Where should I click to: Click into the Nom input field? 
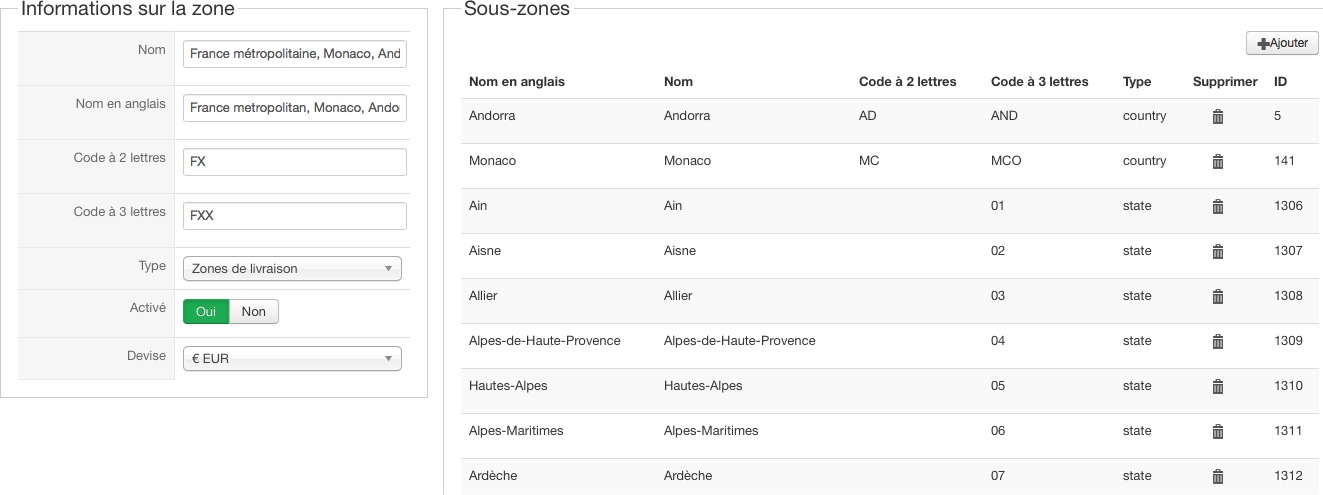coord(295,54)
